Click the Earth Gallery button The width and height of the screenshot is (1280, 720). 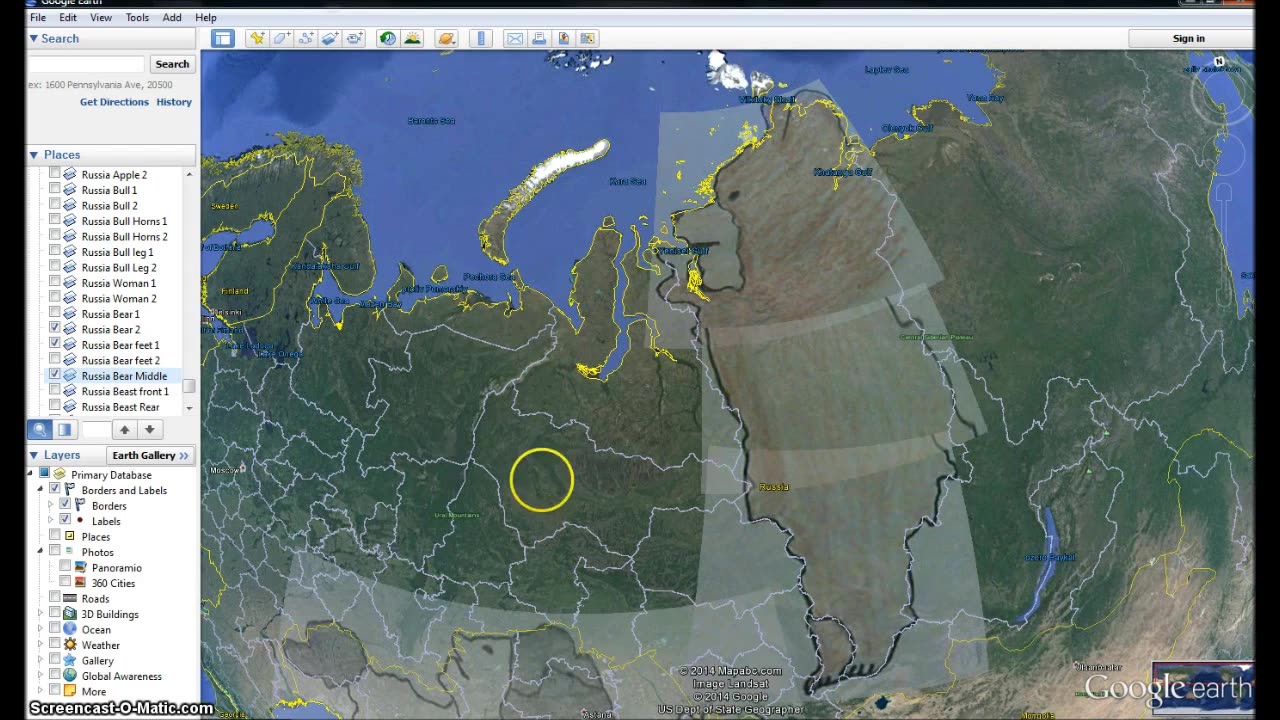[x=151, y=455]
